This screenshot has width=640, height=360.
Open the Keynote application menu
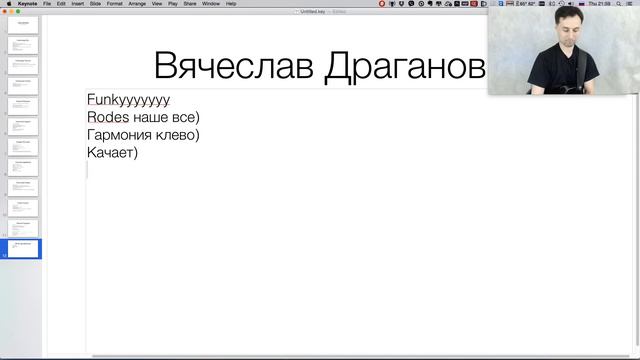click(x=27, y=3)
